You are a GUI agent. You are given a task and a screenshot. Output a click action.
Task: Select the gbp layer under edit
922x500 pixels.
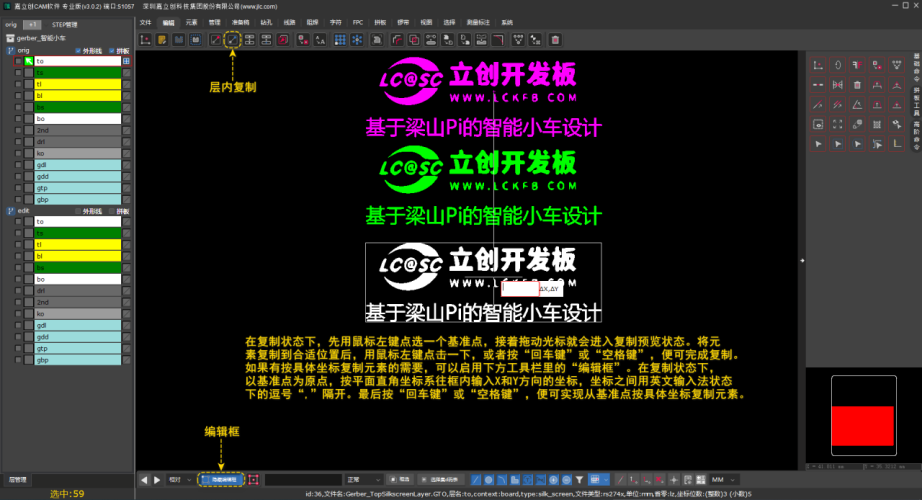coord(78,360)
